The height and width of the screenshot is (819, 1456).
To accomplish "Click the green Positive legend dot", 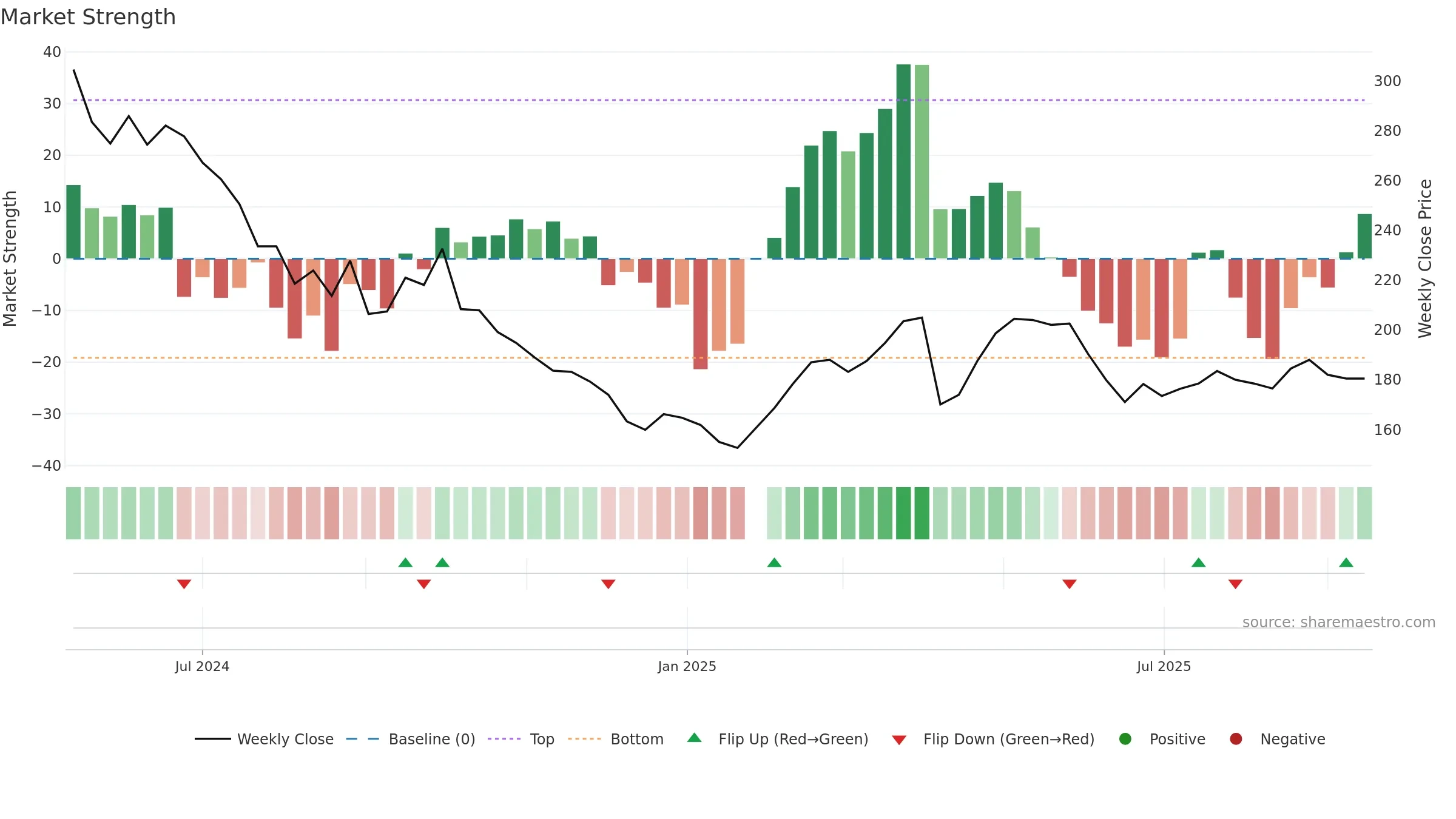I will coord(1125,739).
